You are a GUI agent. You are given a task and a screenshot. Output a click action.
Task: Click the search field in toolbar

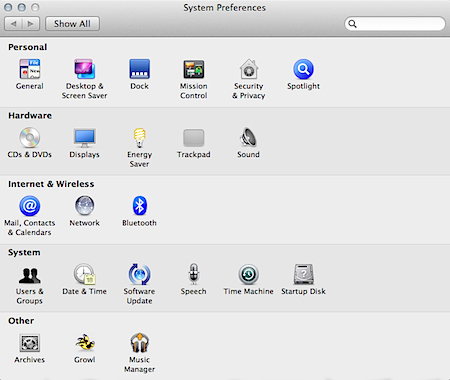pos(395,24)
